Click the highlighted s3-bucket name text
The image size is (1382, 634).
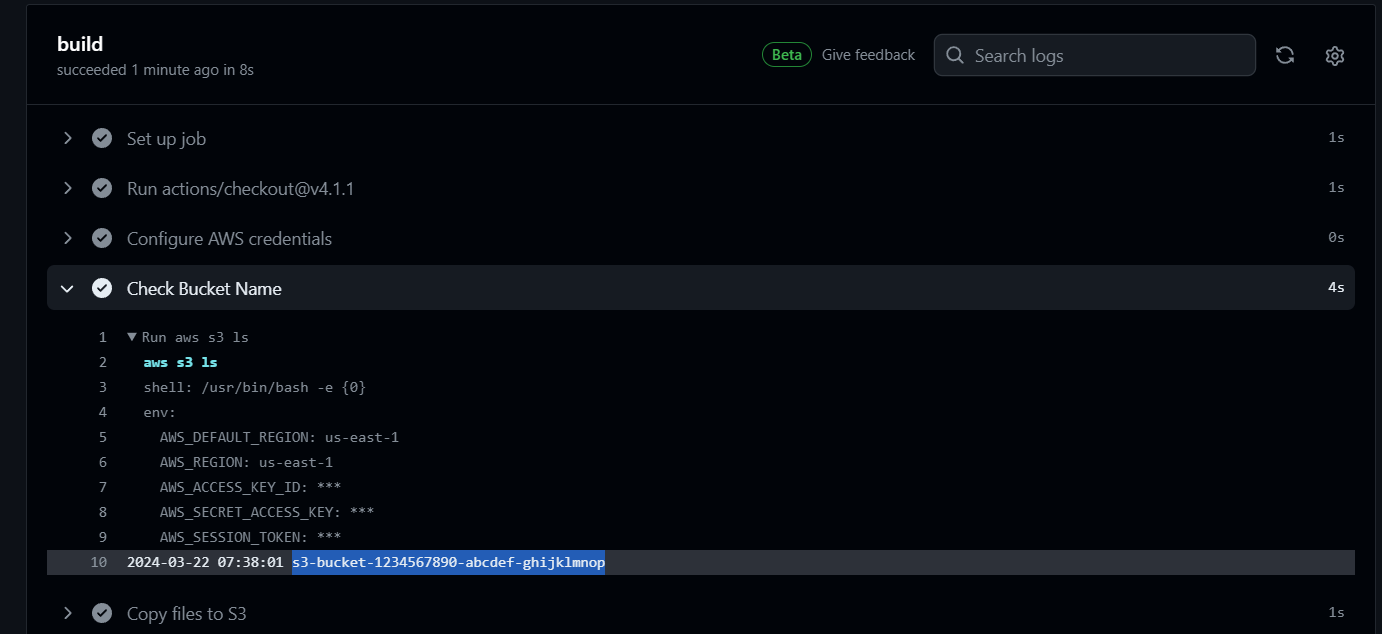point(448,562)
